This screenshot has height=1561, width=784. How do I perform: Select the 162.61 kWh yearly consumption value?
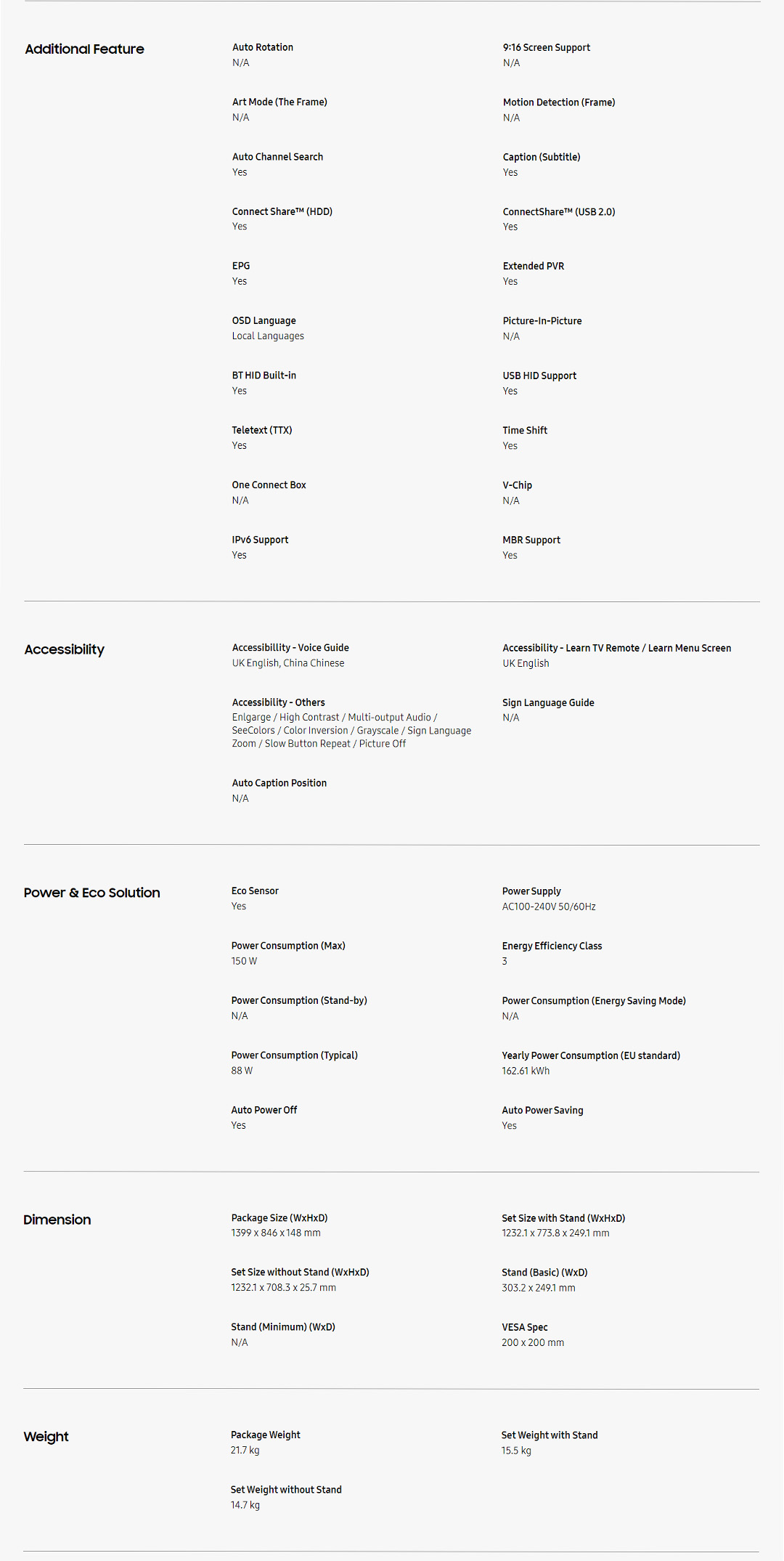[x=526, y=1071]
